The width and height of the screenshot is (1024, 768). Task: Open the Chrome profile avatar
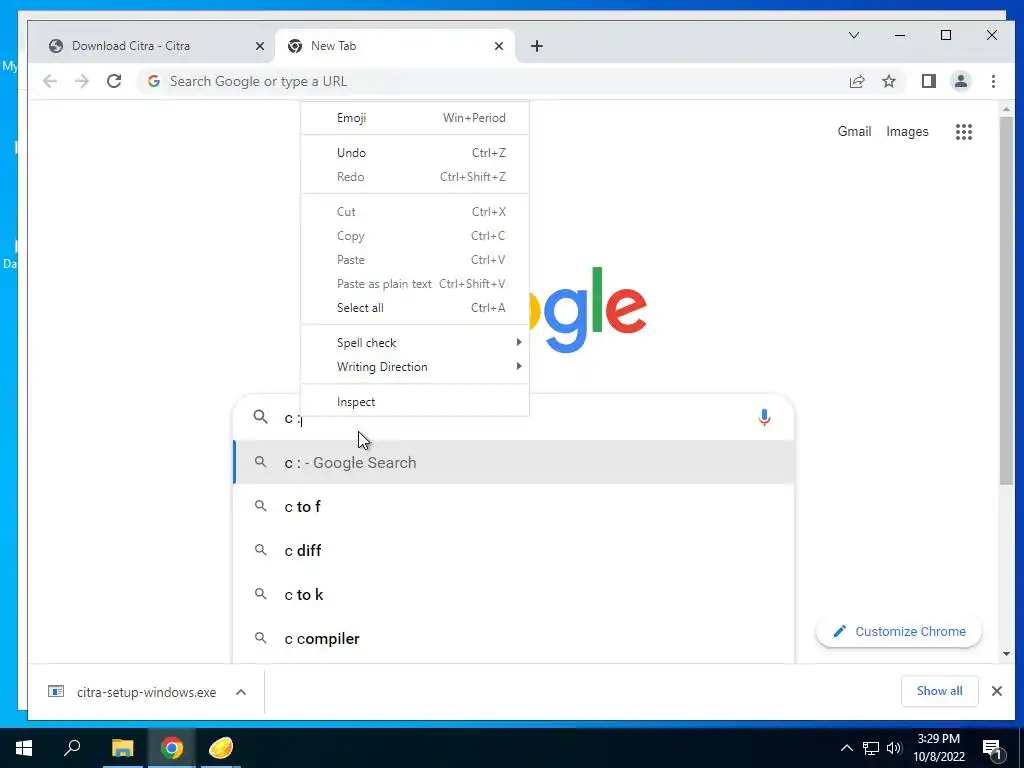pos(961,81)
